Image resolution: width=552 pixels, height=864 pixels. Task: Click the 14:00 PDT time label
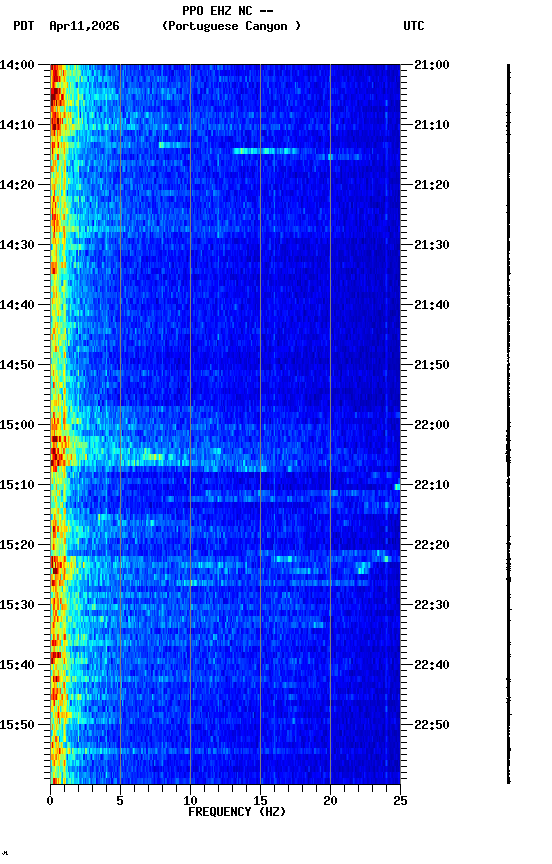(17, 65)
